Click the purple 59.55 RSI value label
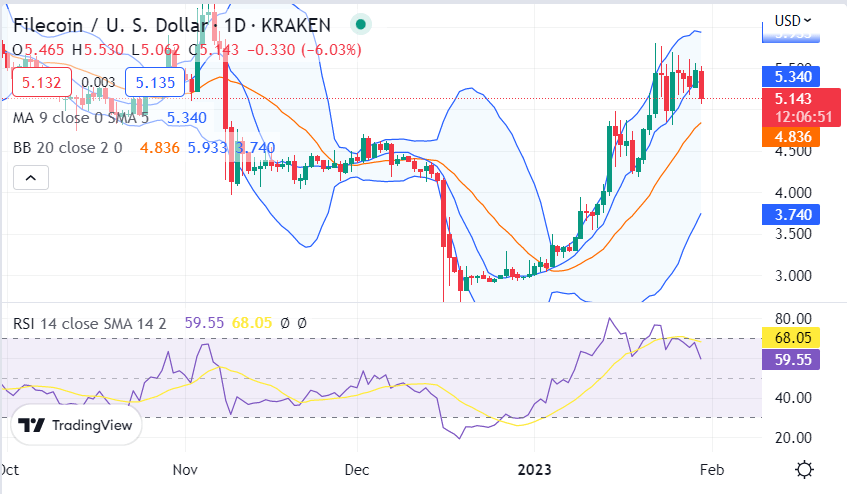 pyautogui.click(x=791, y=359)
